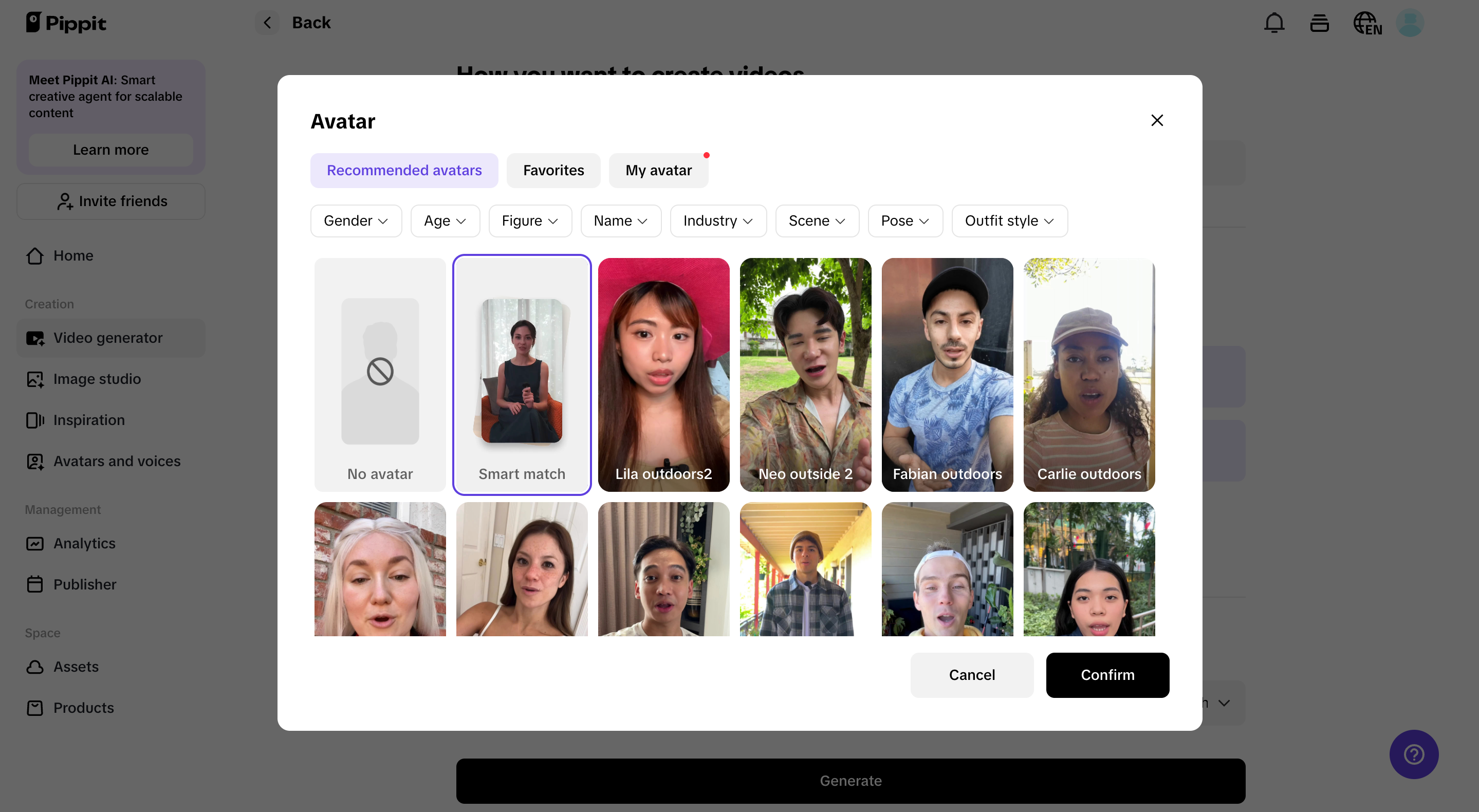Confirm the avatar selection

[x=1107, y=675]
